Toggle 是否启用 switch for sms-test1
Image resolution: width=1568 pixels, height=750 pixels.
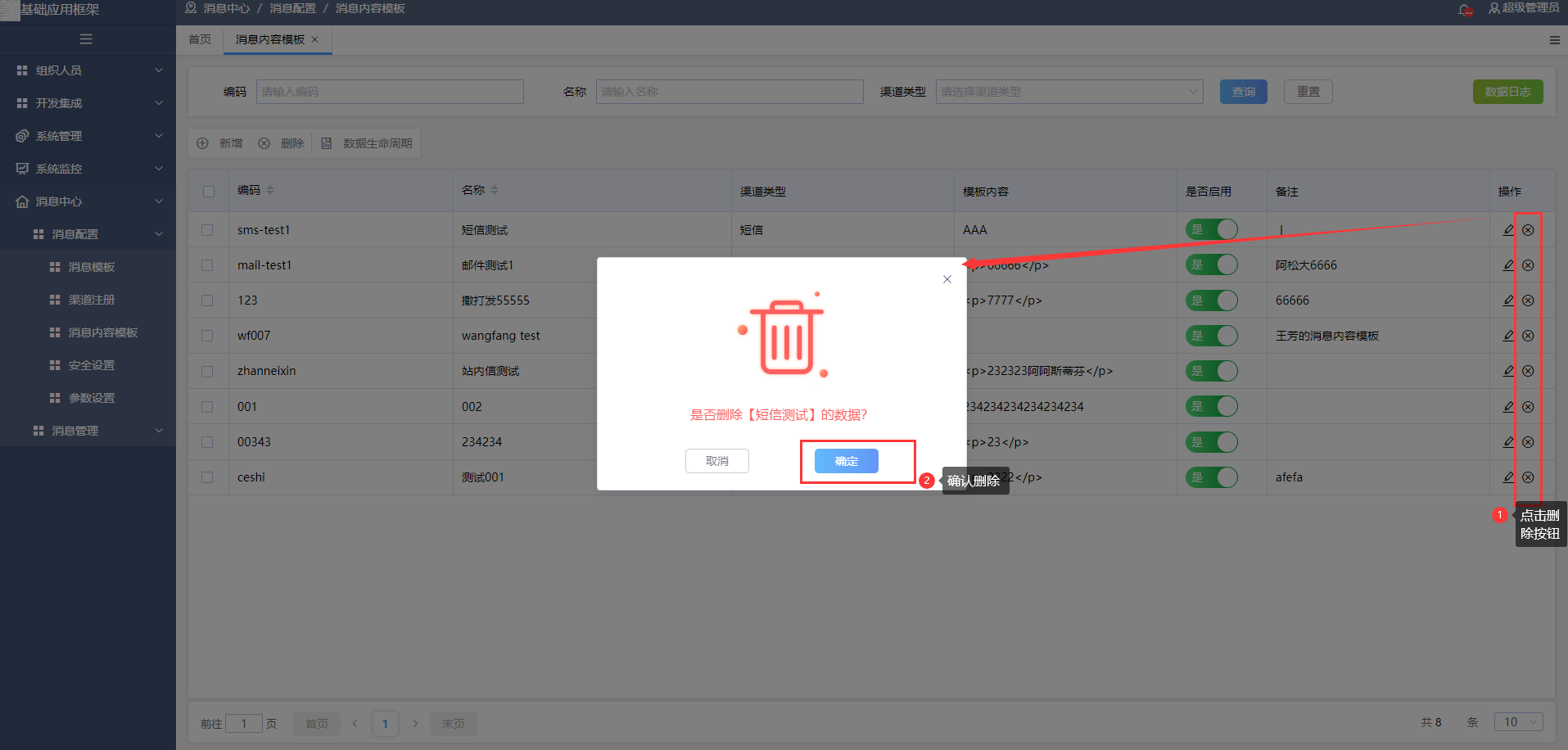click(x=1212, y=230)
